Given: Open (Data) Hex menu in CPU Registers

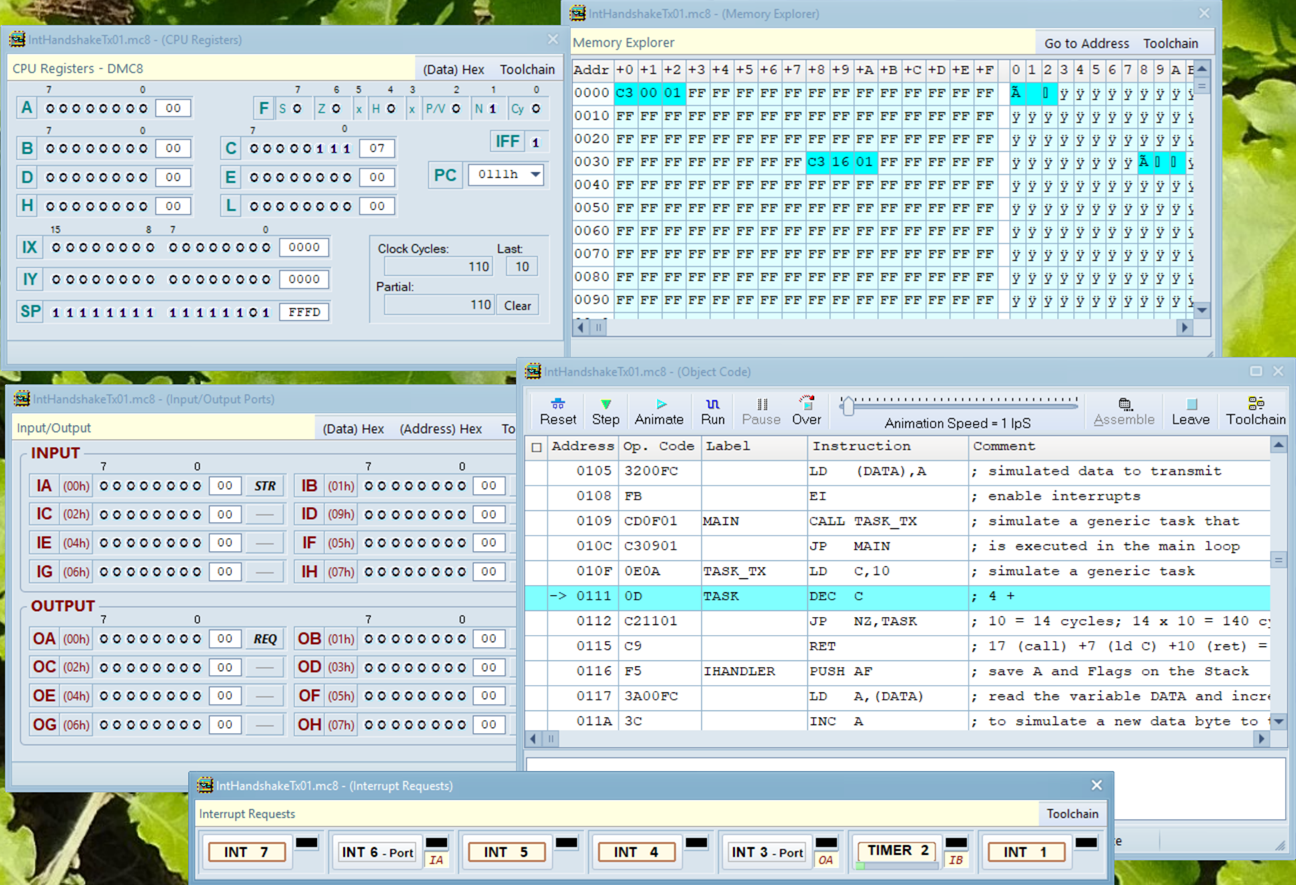Looking at the screenshot, I should pyautogui.click(x=453, y=69).
